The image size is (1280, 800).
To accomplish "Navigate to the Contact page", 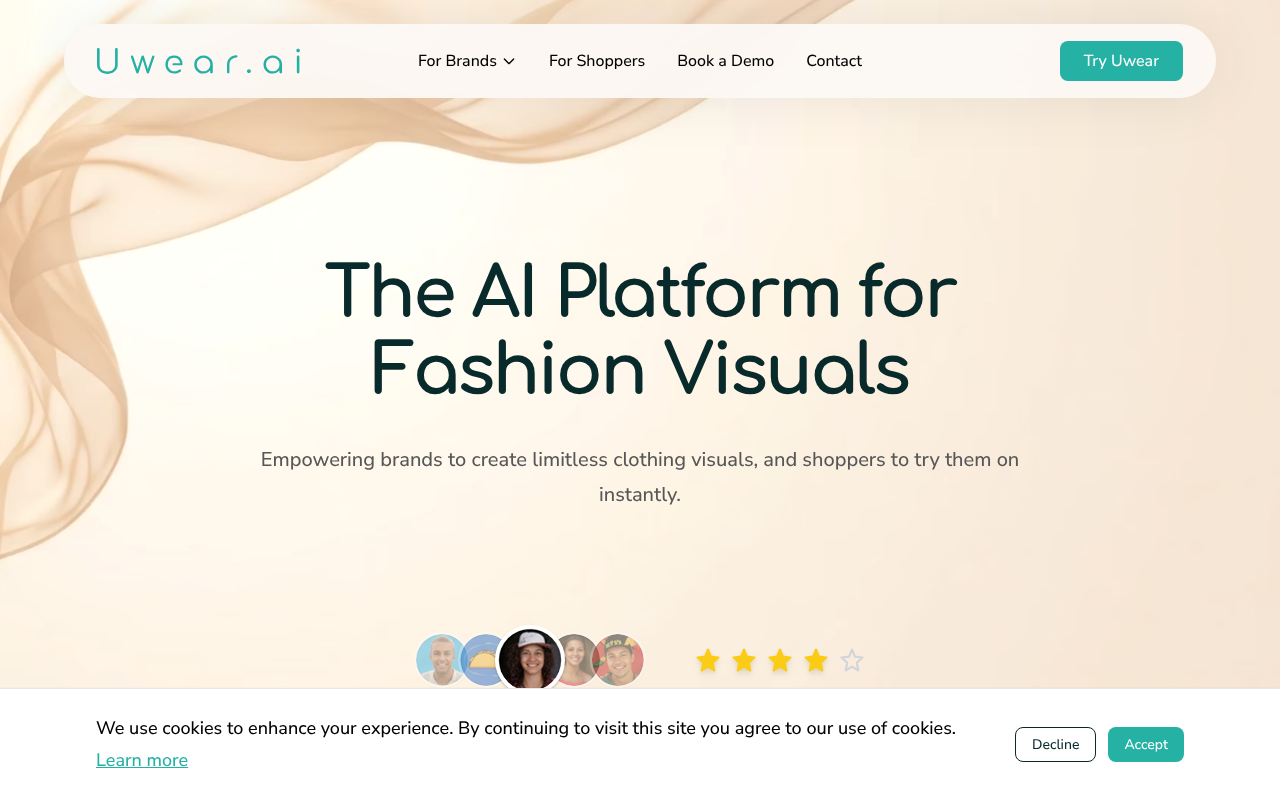I will [x=834, y=60].
